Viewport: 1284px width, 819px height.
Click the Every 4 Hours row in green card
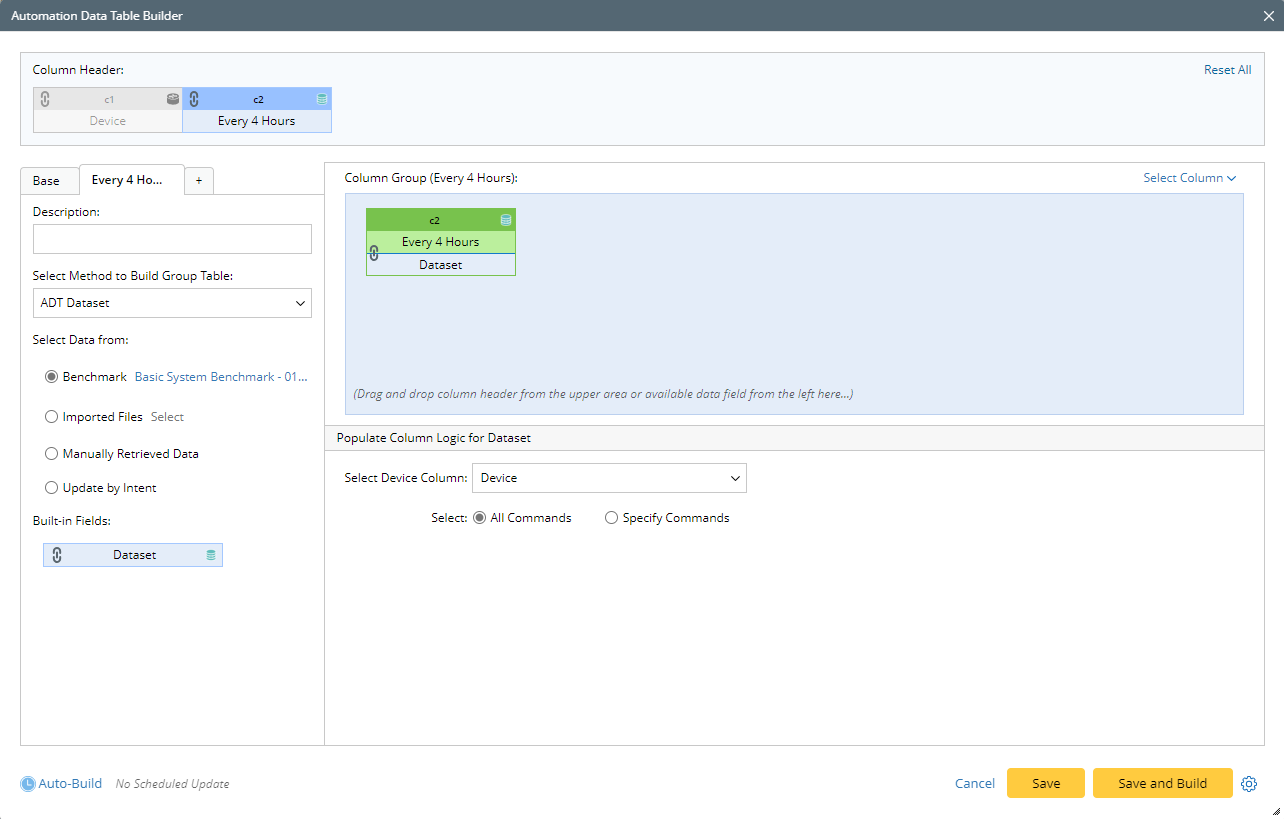[x=441, y=242]
